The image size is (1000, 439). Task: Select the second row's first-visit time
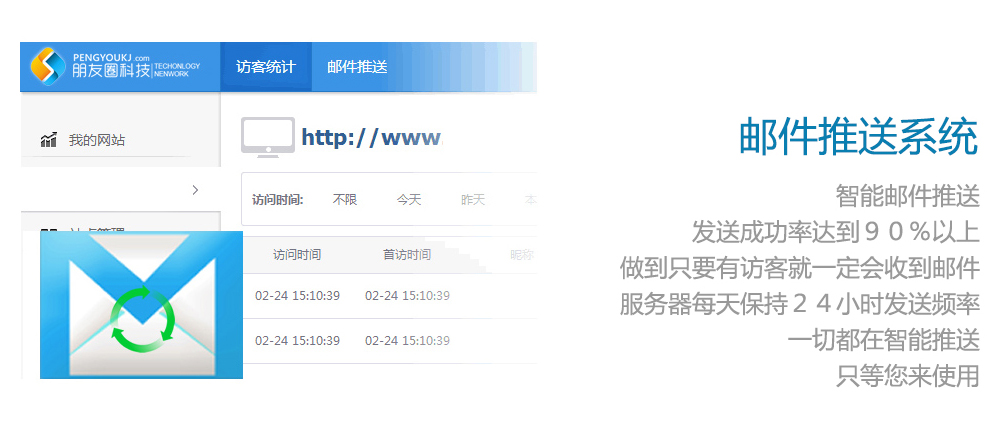[x=407, y=340]
